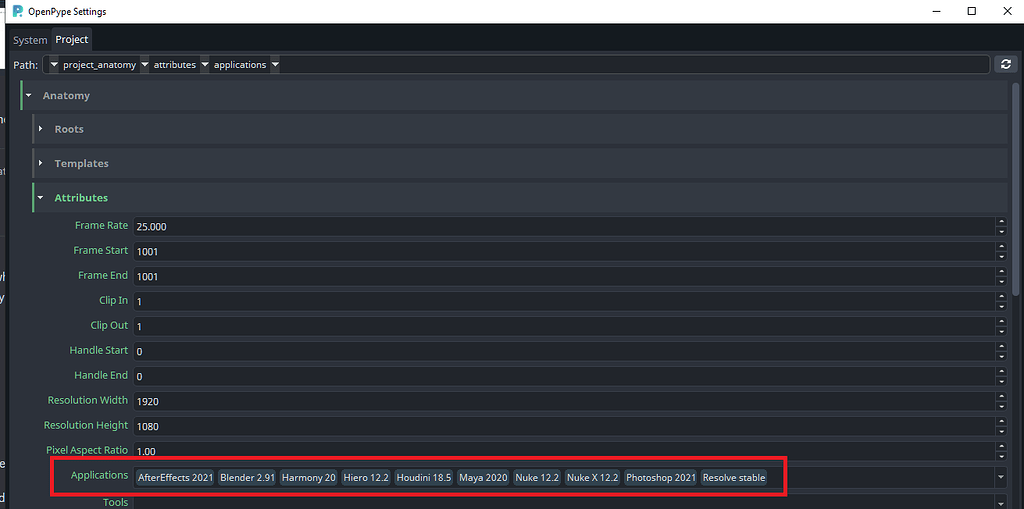Expand the Templates section
1024x509 pixels.
coord(41,163)
